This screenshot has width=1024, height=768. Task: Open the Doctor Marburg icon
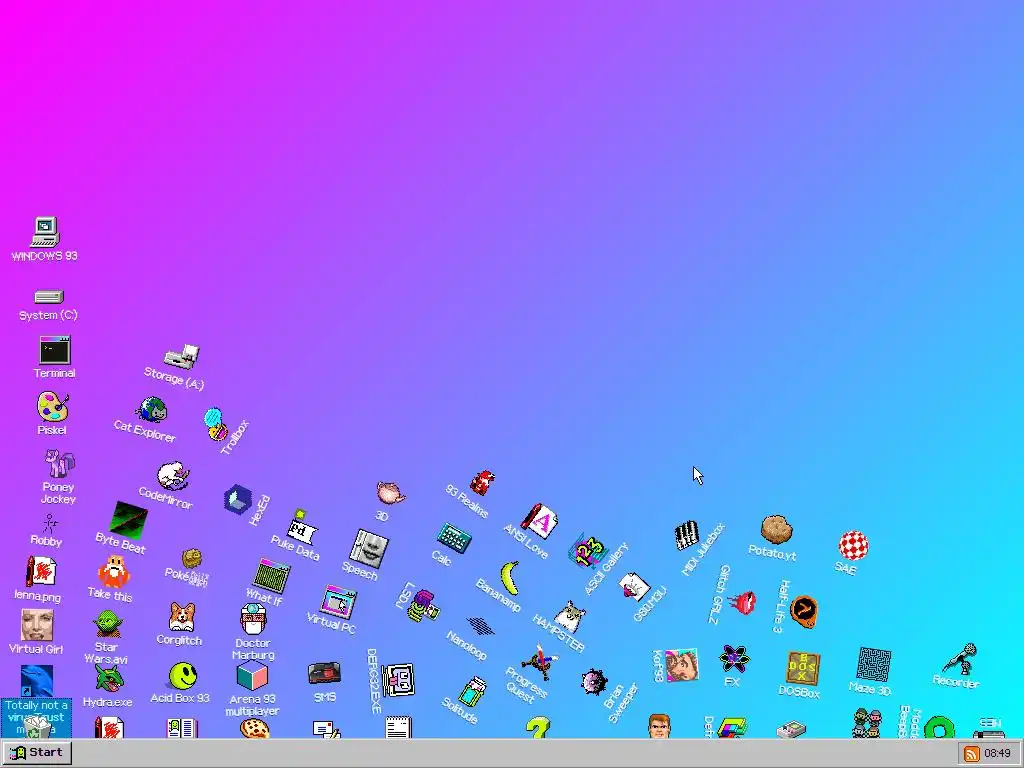253,619
